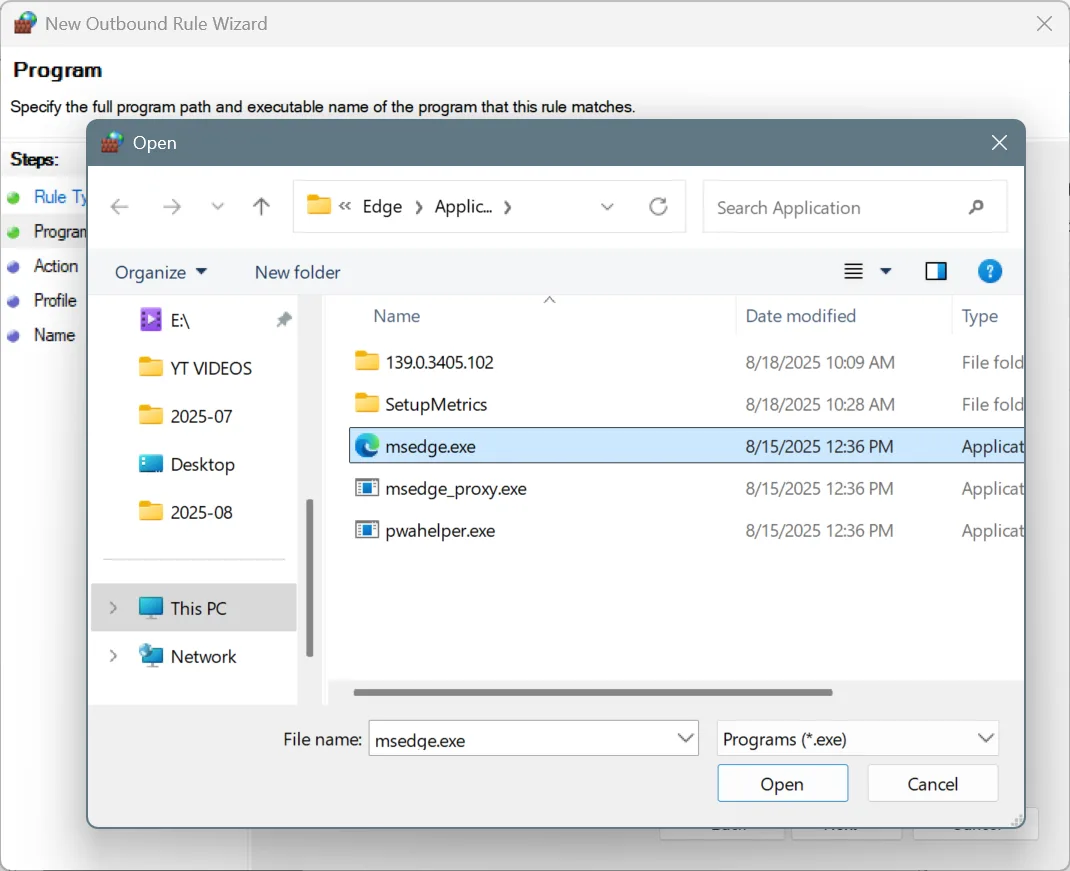Select Profile step in wizard Steps list

[55, 300]
